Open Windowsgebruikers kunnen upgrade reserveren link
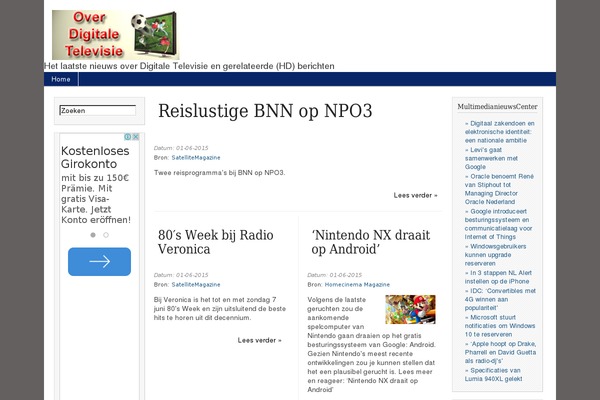The image size is (600, 400). pyautogui.click(x=495, y=255)
